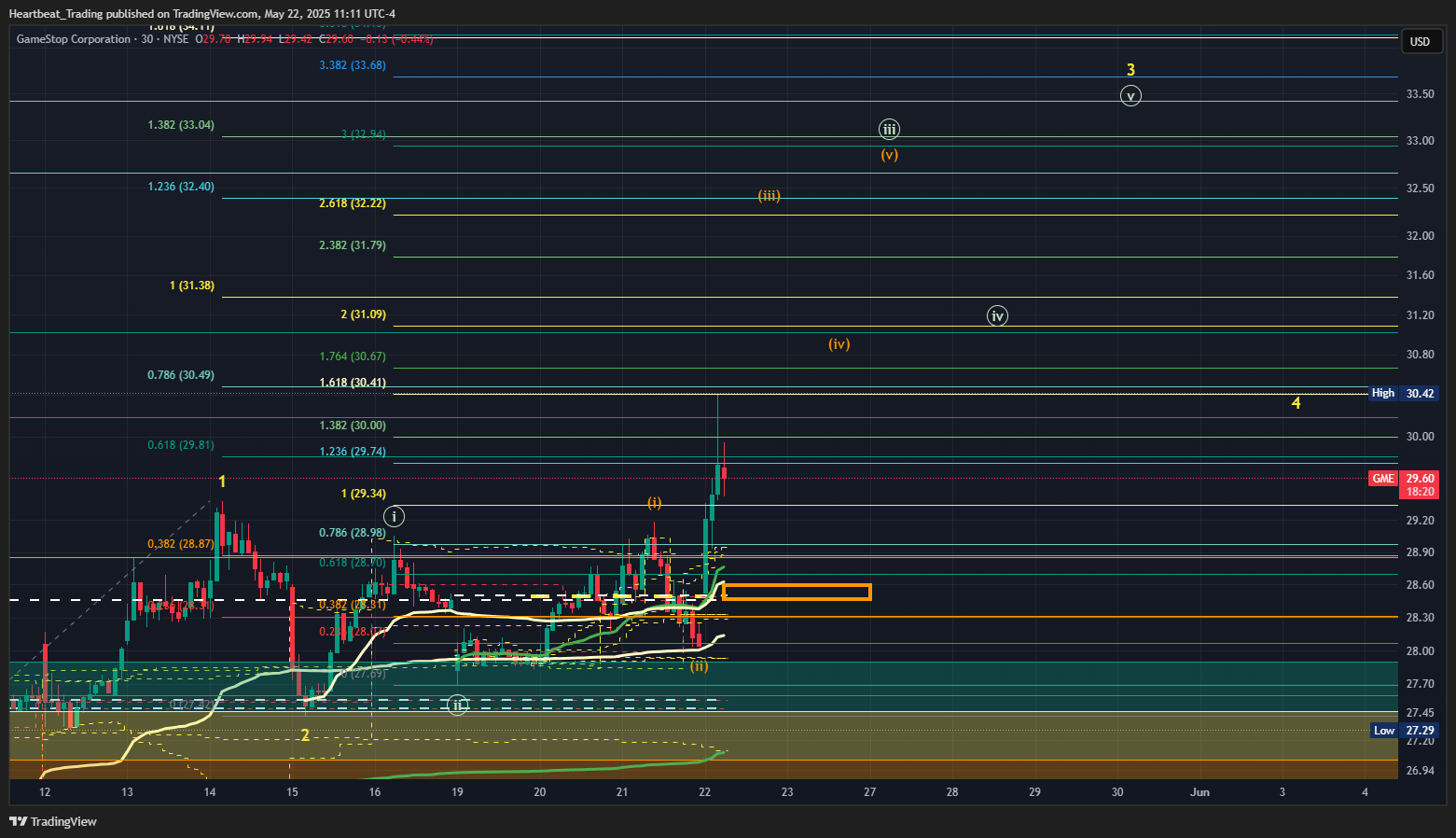Click 28.60 on the price scale
The height and width of the screenshot is (838, 1456).
(x=1421, y=585)
